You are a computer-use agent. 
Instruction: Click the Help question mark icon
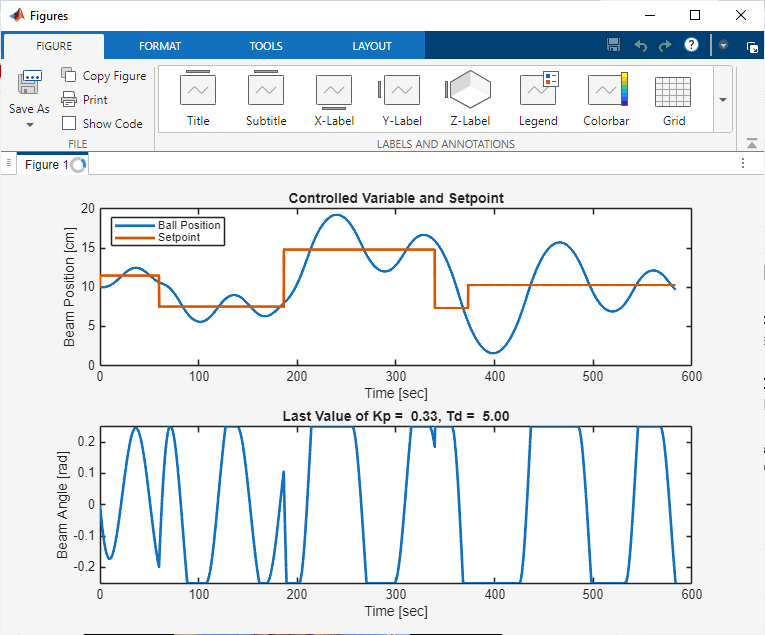691,45
